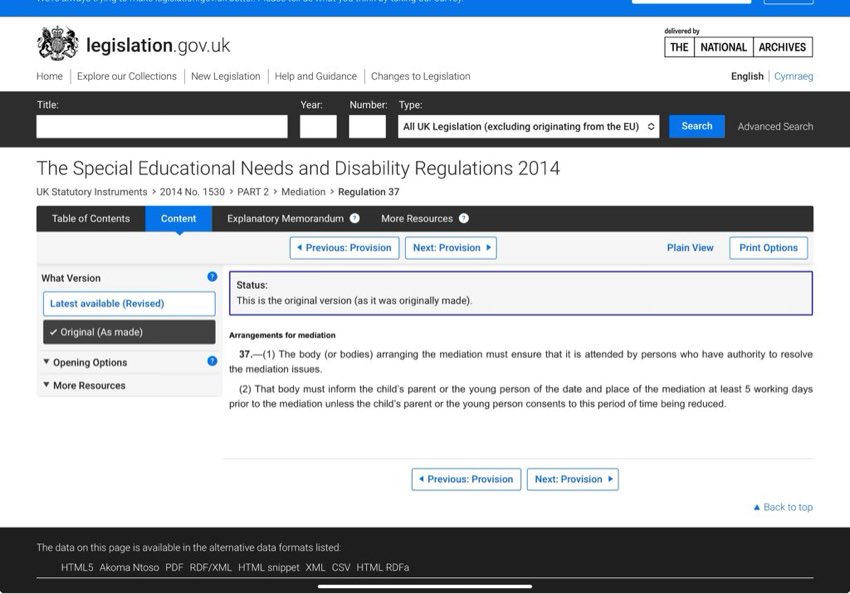The height and width of the screenshot is (594, 850).
Task: Click the royal coat of arms logo
Action: point(57,43)
